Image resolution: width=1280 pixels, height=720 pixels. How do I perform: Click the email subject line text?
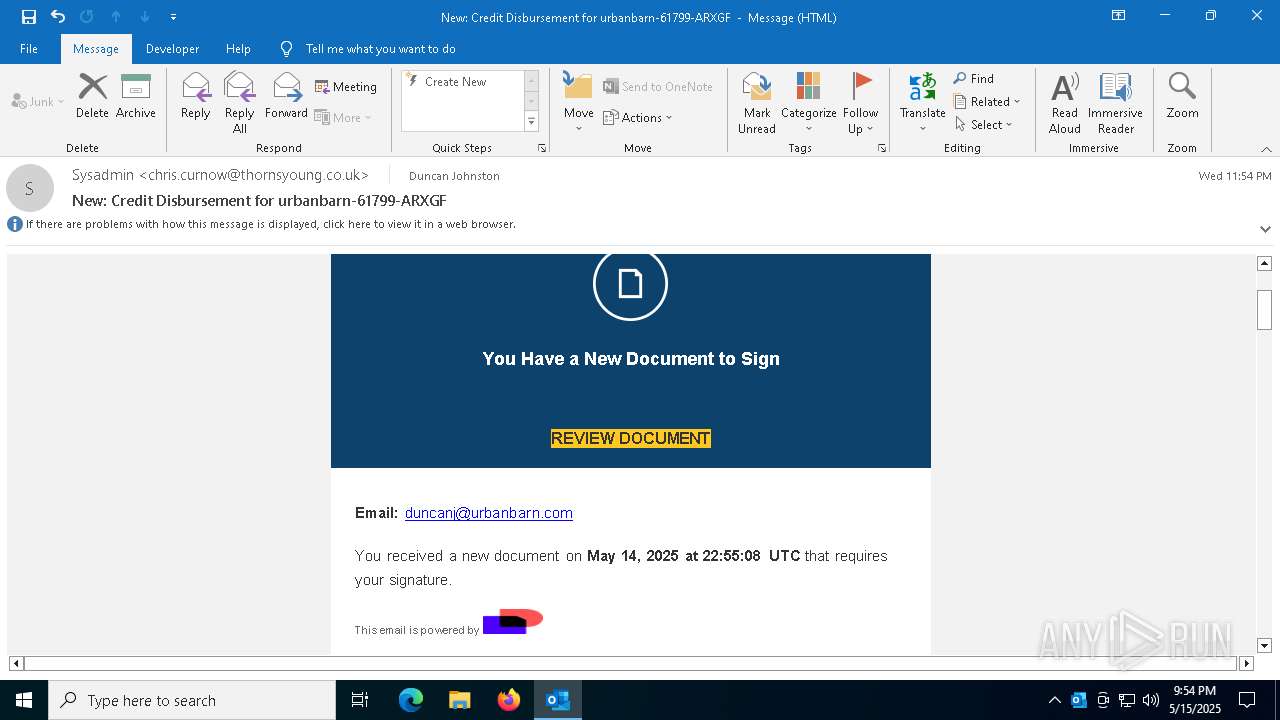click(259, 200)
